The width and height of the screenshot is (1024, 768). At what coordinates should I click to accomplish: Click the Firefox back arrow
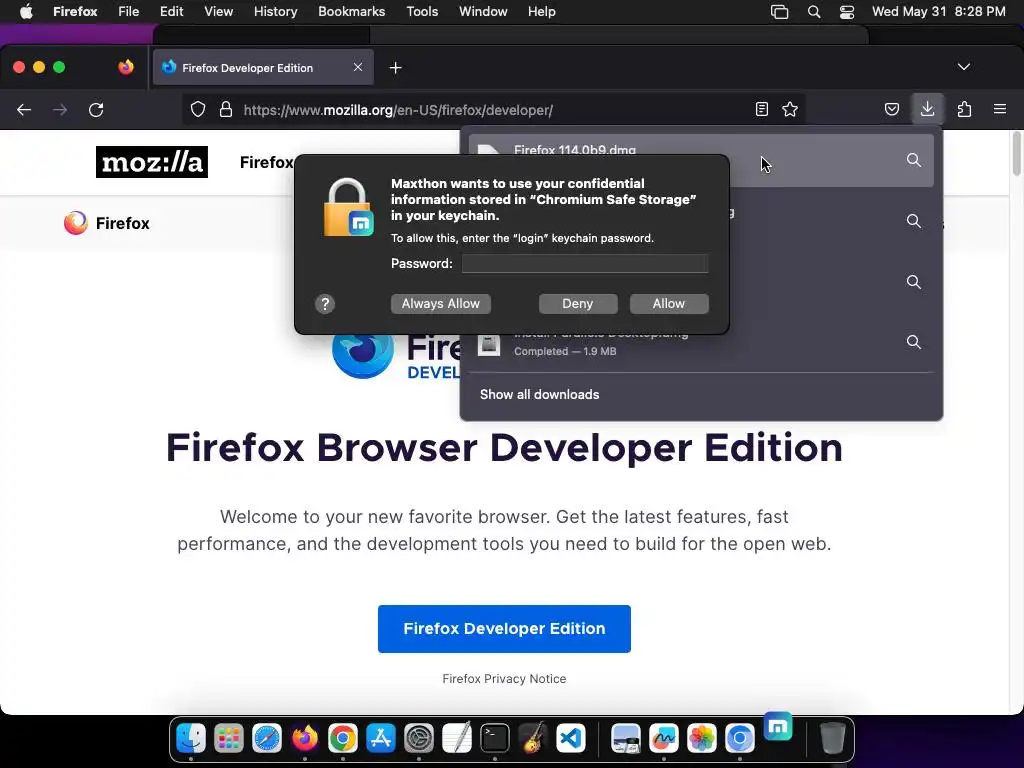point(24,110)
